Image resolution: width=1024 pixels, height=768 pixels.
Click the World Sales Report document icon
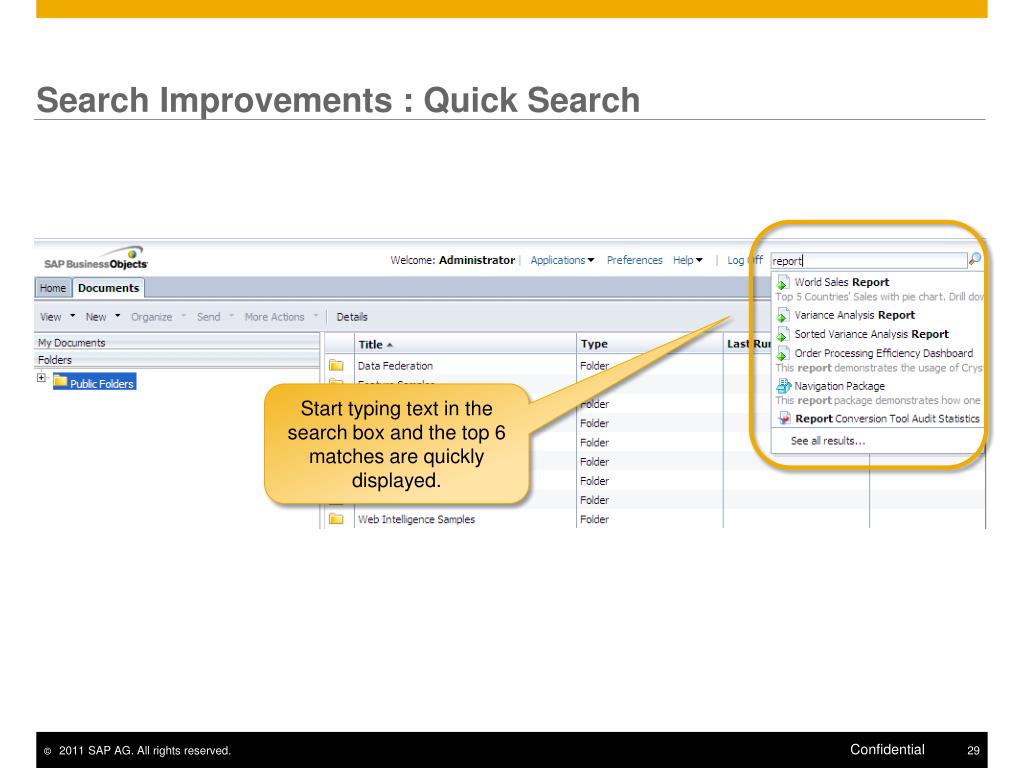click(783, 283)
